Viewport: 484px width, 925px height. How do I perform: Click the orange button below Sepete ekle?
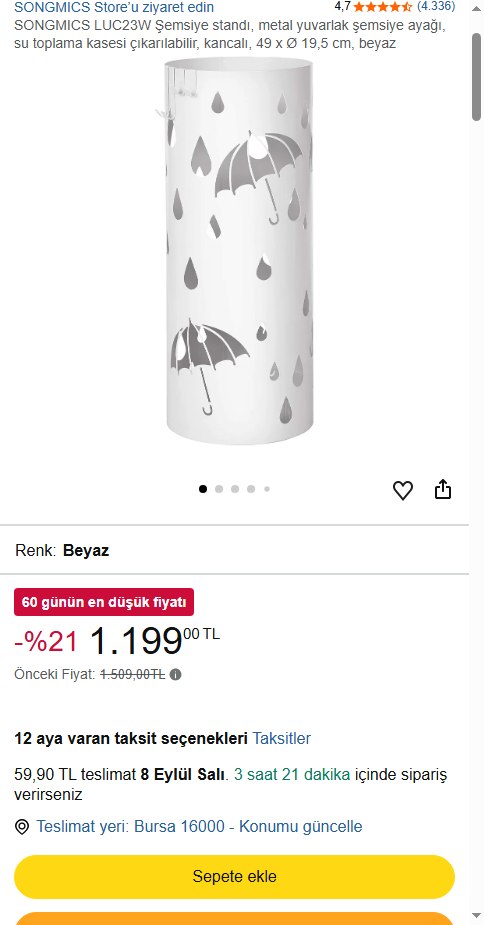point(234,919)
